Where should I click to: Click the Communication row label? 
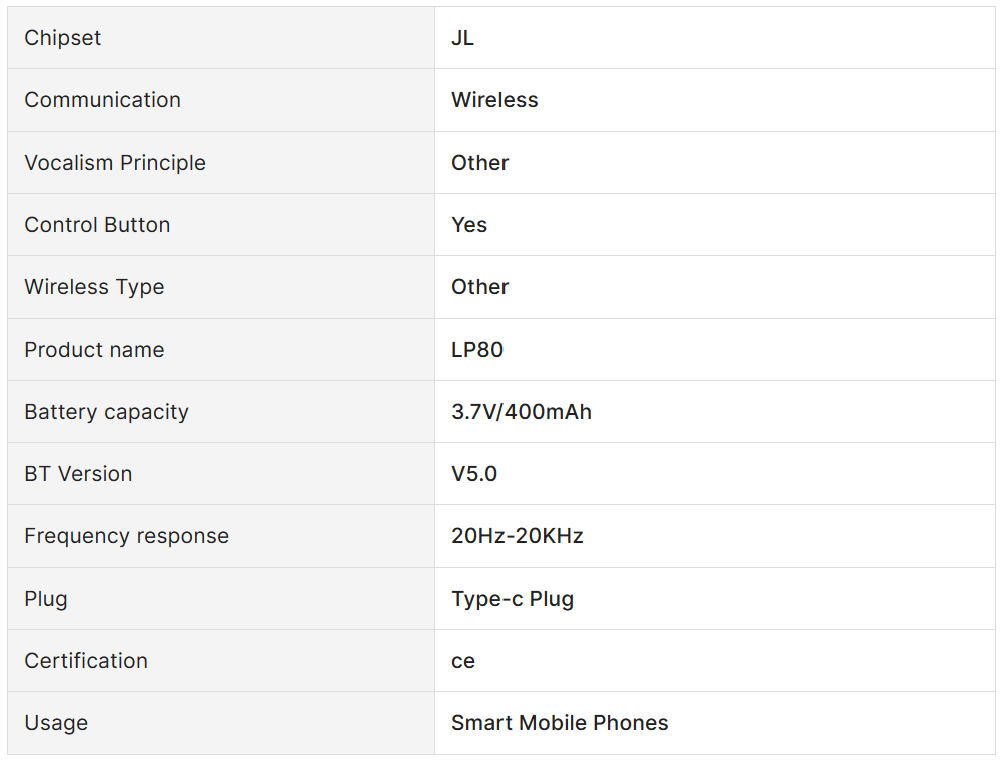102,100
